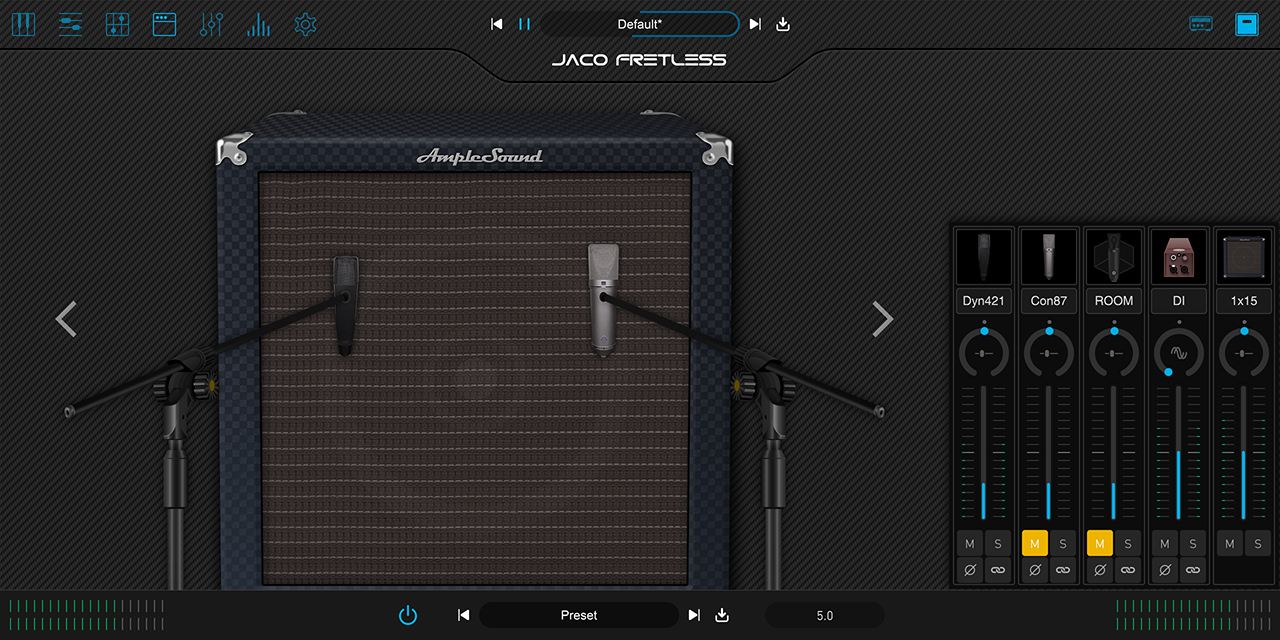The height and width of the screenshot is (640, 1280).
Task: Open the spectrum bars icon in top toolbar
Action: (x=258, y=24)
